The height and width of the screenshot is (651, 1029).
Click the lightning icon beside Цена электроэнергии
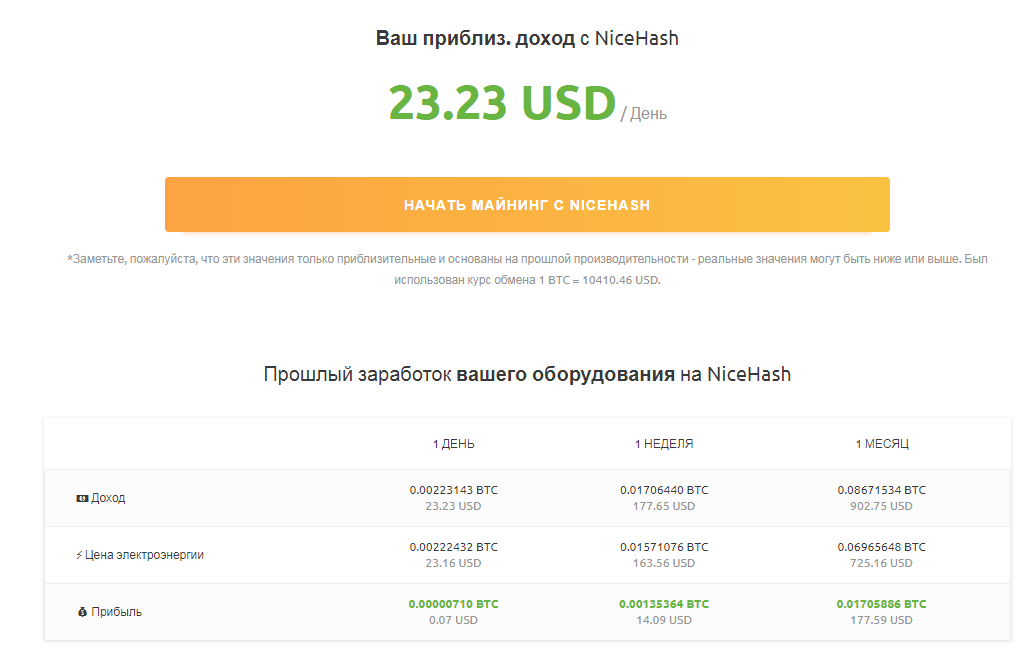(79, 555)
